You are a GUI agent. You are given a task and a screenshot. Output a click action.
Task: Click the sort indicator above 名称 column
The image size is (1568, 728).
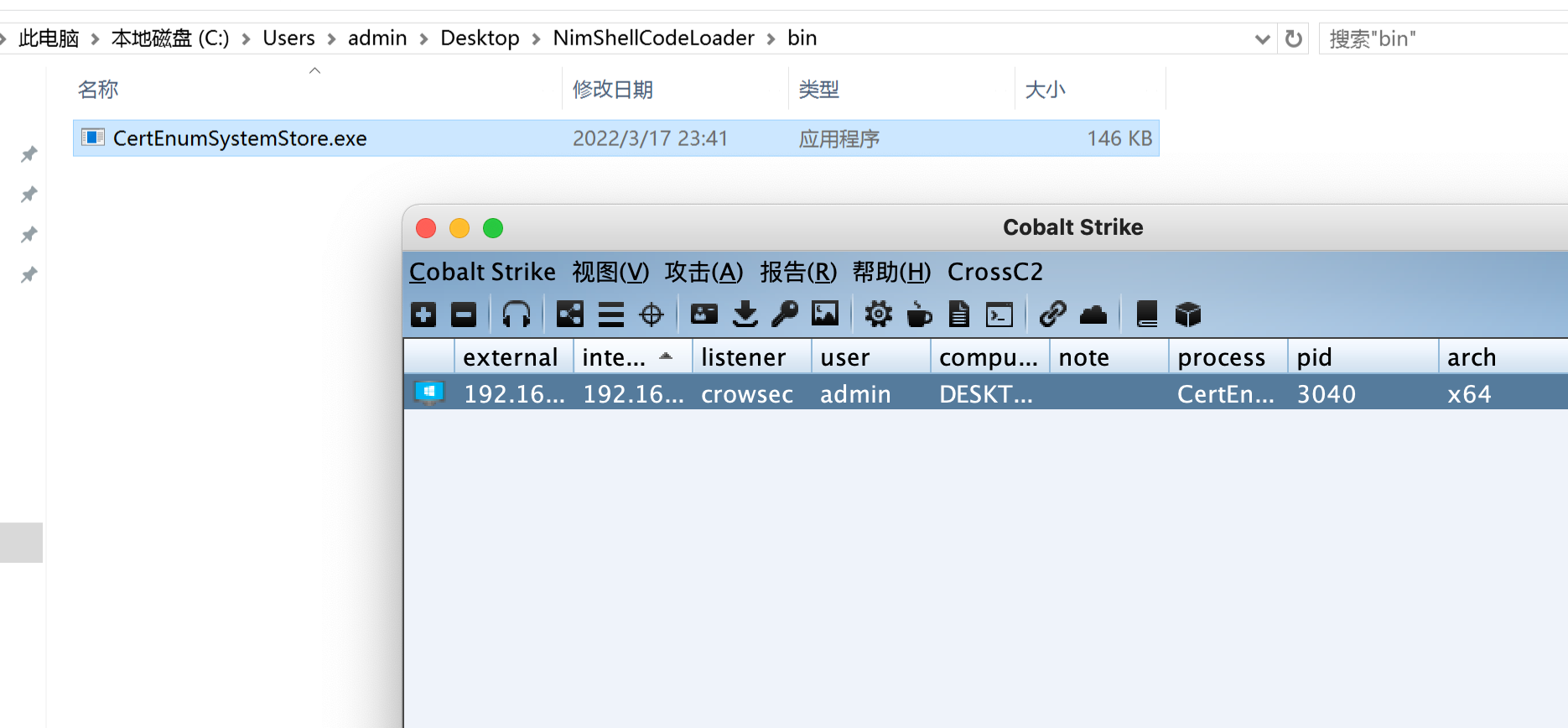(315, 71)
